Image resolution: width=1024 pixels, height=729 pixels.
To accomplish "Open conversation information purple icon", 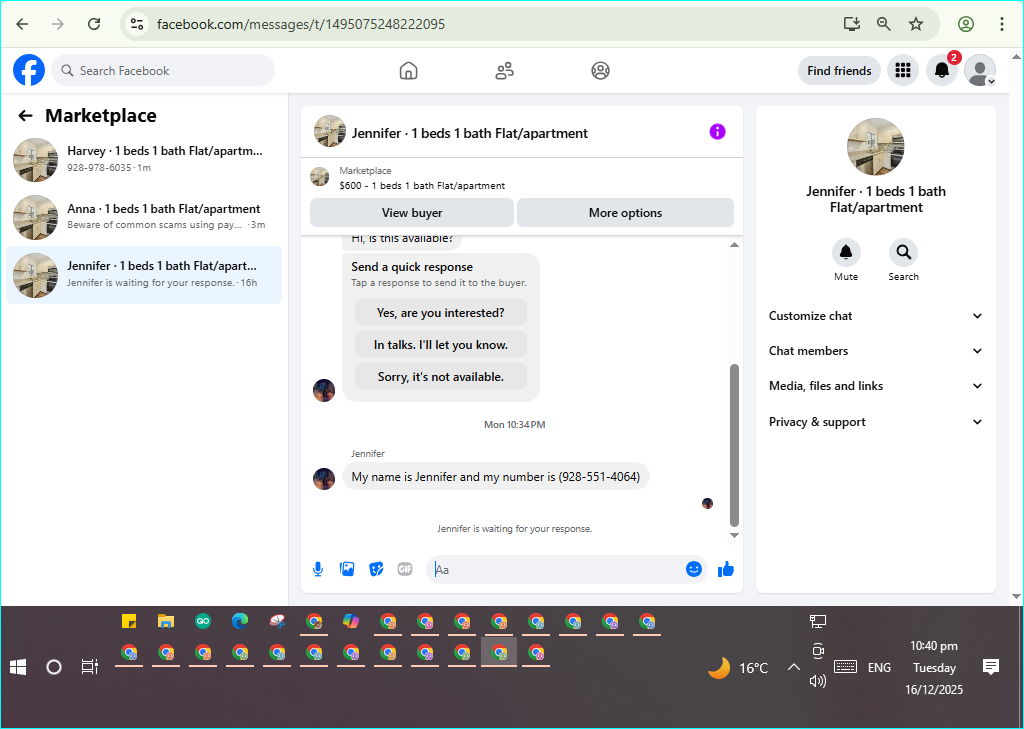I will (x=717, y=132).
